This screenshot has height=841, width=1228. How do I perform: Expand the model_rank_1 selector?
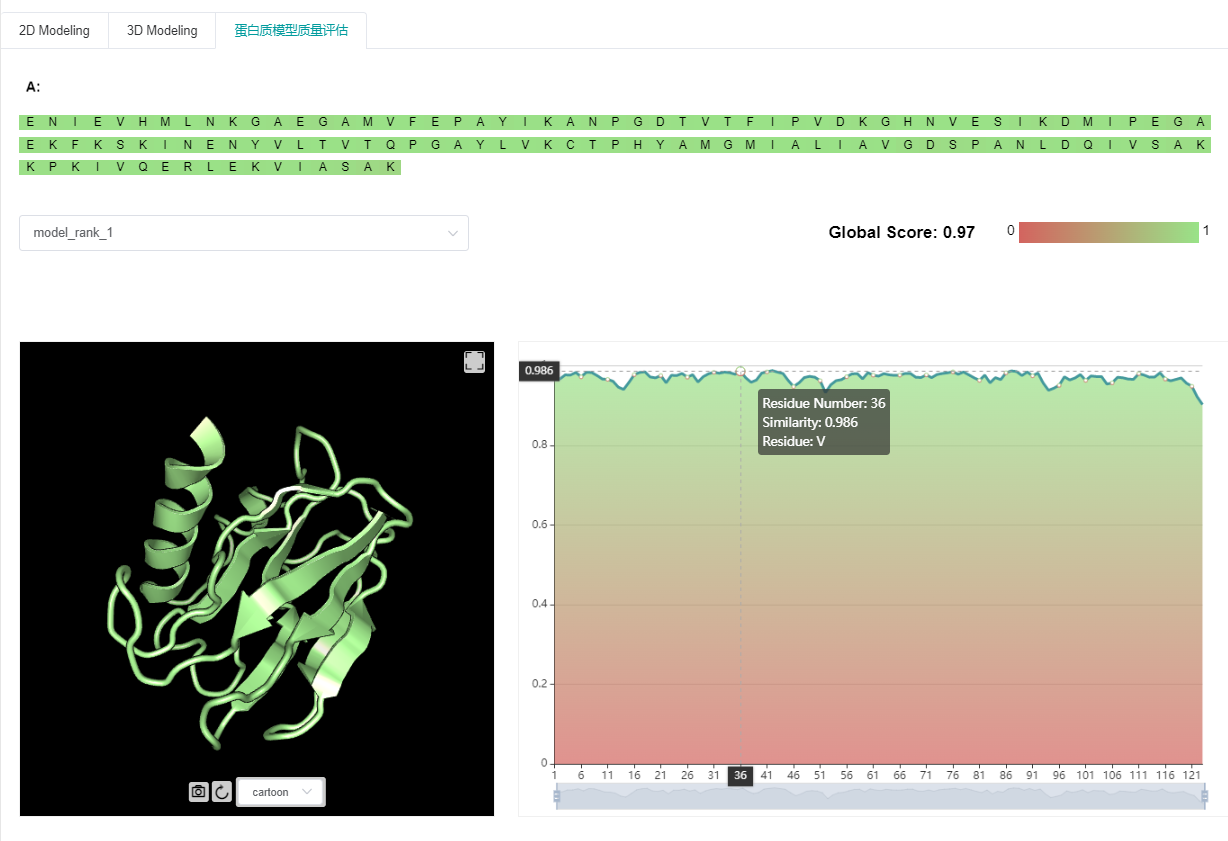[243, 233]
